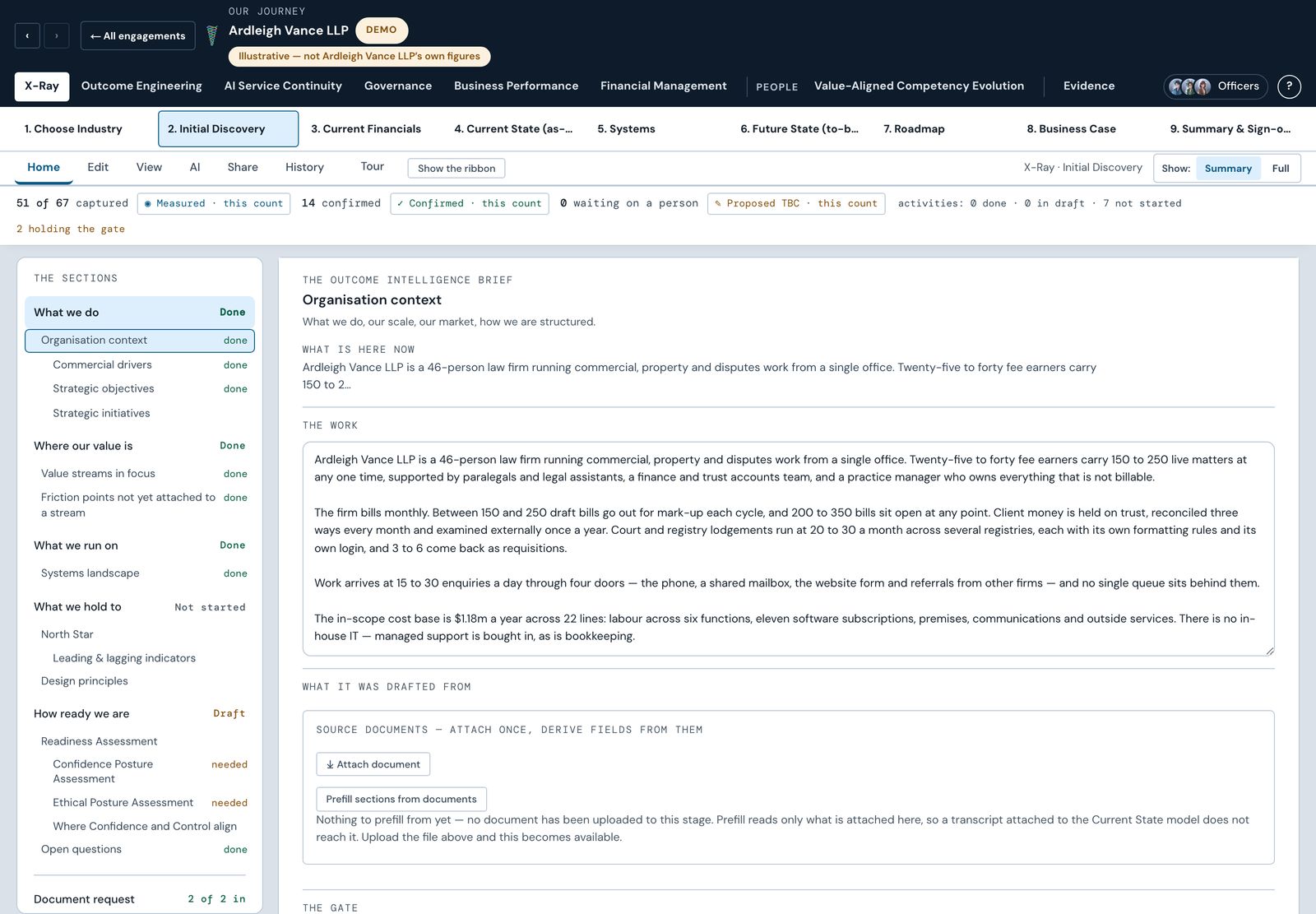1316x914 pixels.
Task: Click the back arrow navigation button
Action: pyautogui.click(x=27, y=35)
